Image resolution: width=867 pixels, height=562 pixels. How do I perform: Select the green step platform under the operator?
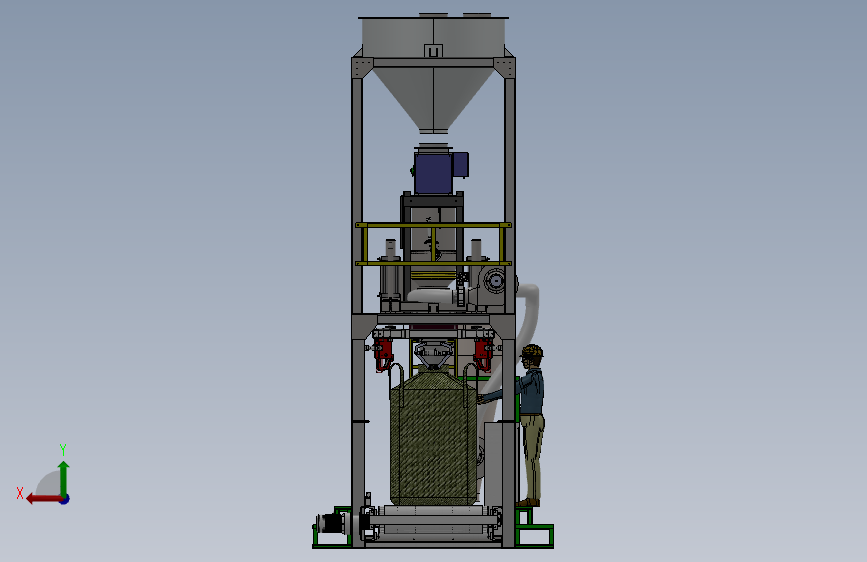tap(534, 527)
